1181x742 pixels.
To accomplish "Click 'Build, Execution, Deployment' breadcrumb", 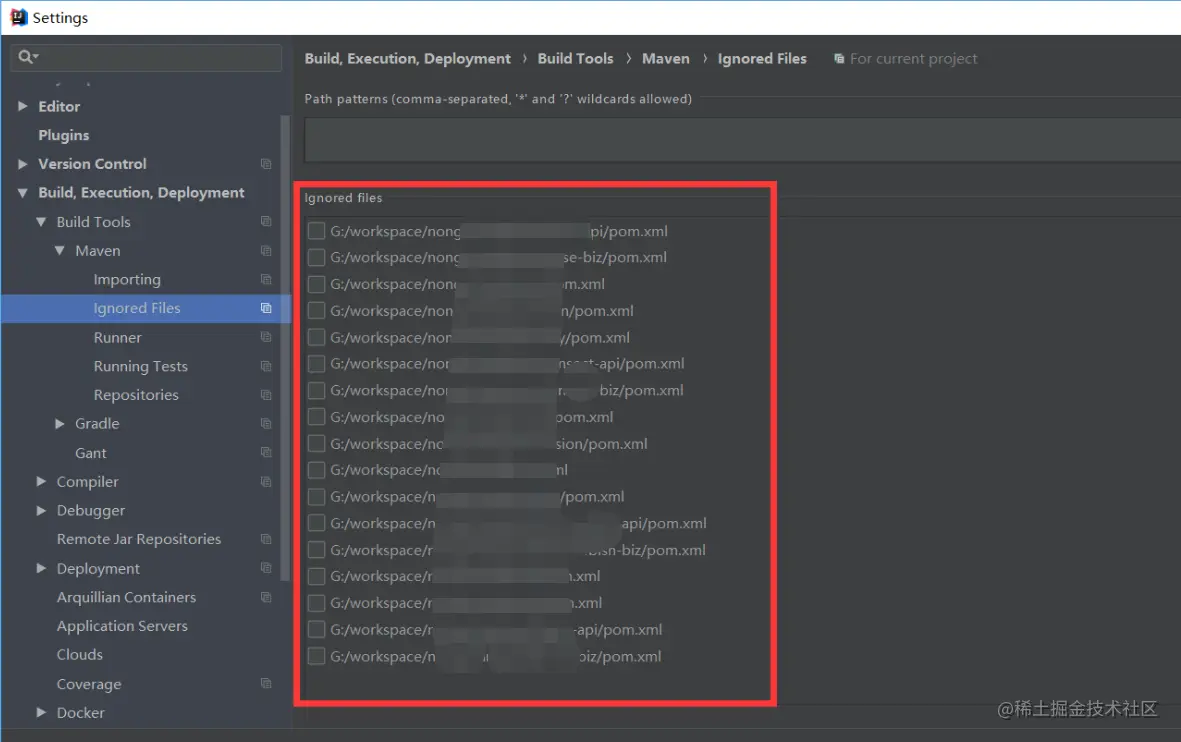I will tap(407, 59).
